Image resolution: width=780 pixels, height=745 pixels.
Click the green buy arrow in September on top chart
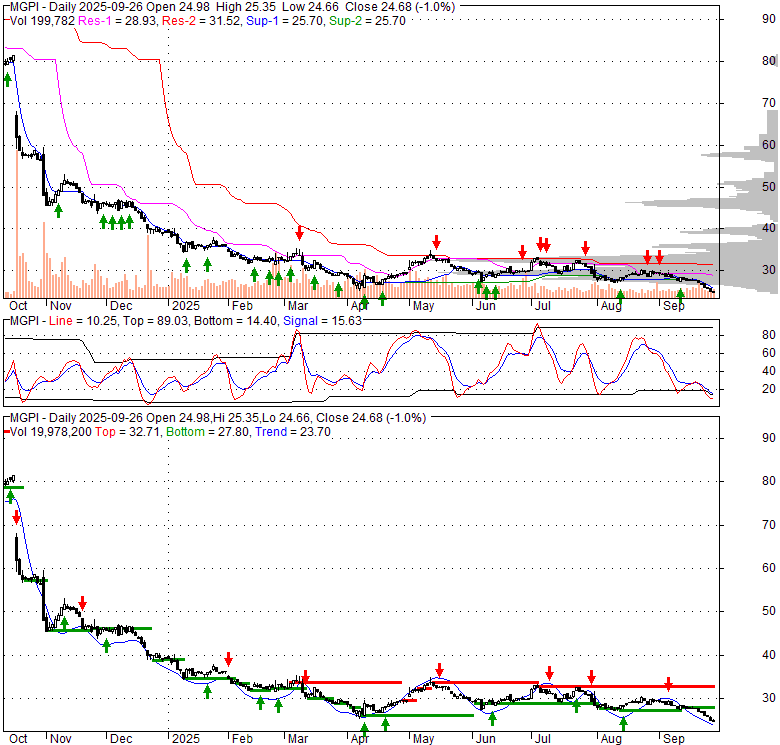click(x=681, y=294)
